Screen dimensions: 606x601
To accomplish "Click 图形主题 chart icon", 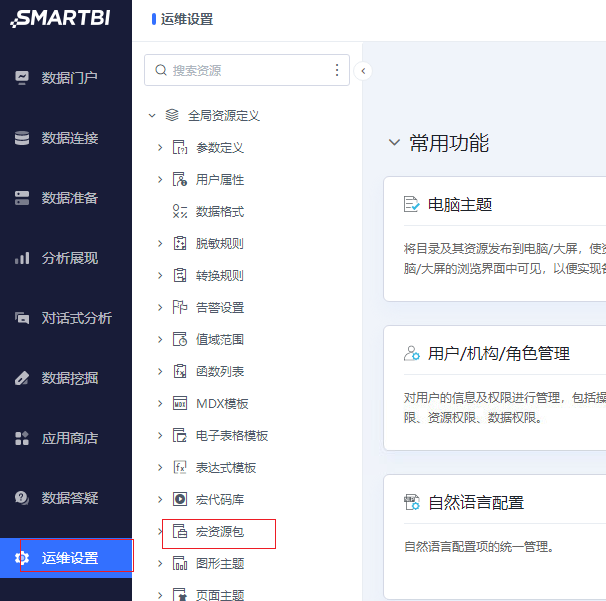I will 180,564.
